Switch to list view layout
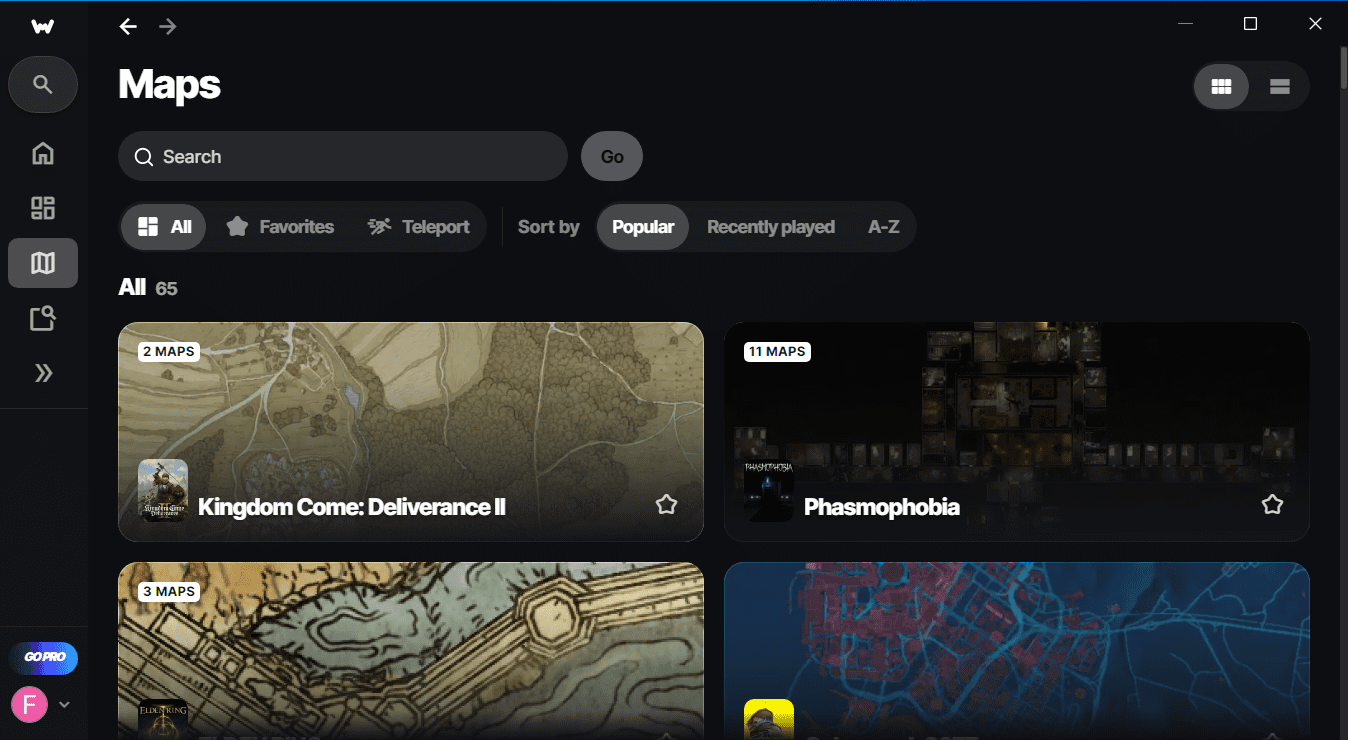 (1279, 87)
